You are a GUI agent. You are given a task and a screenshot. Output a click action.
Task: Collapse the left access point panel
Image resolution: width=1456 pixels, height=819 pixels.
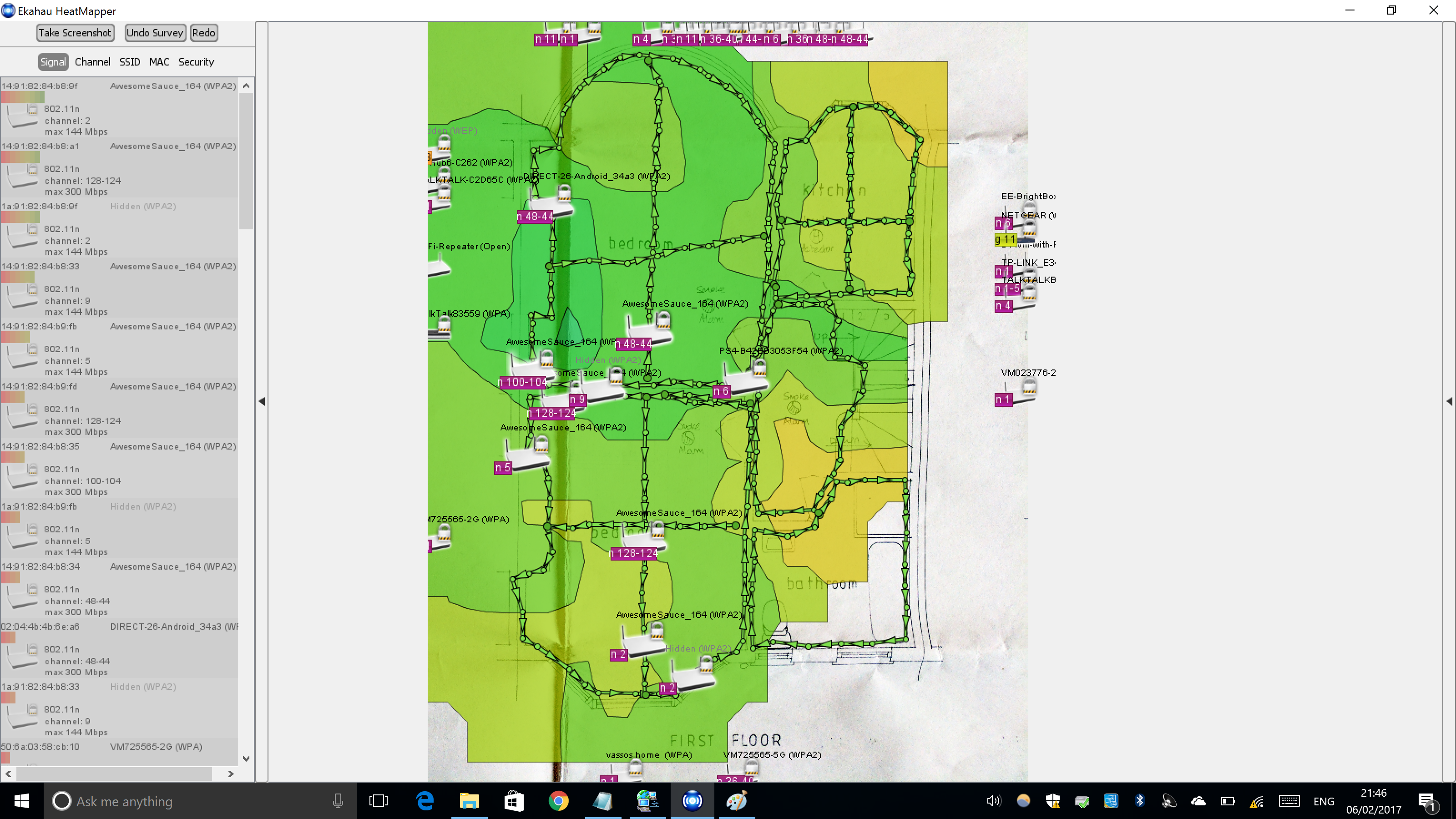coord(262,401)
